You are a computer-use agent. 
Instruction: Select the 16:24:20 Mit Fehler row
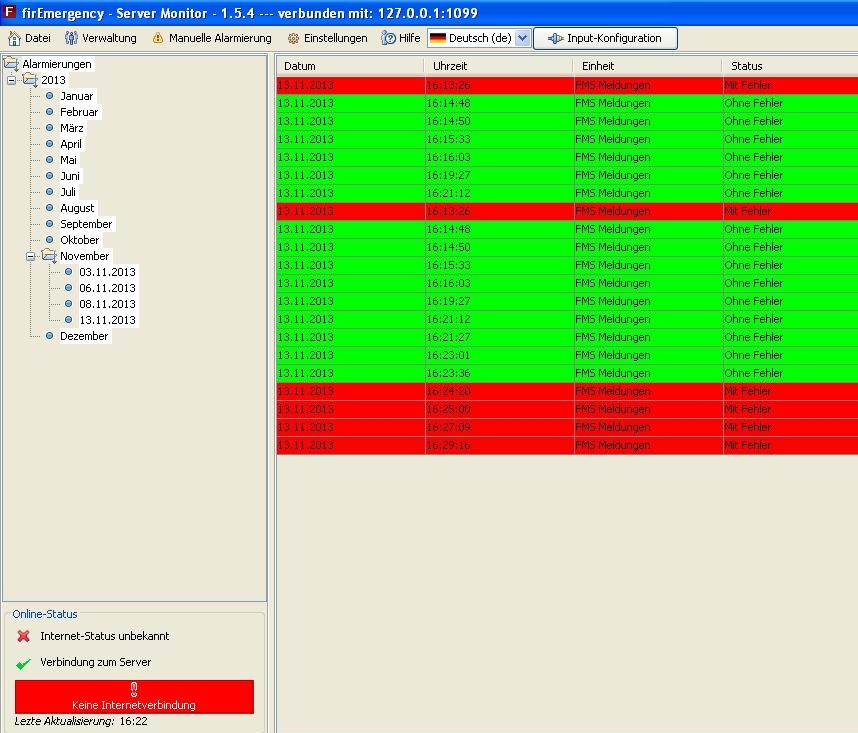click(566, 391)
